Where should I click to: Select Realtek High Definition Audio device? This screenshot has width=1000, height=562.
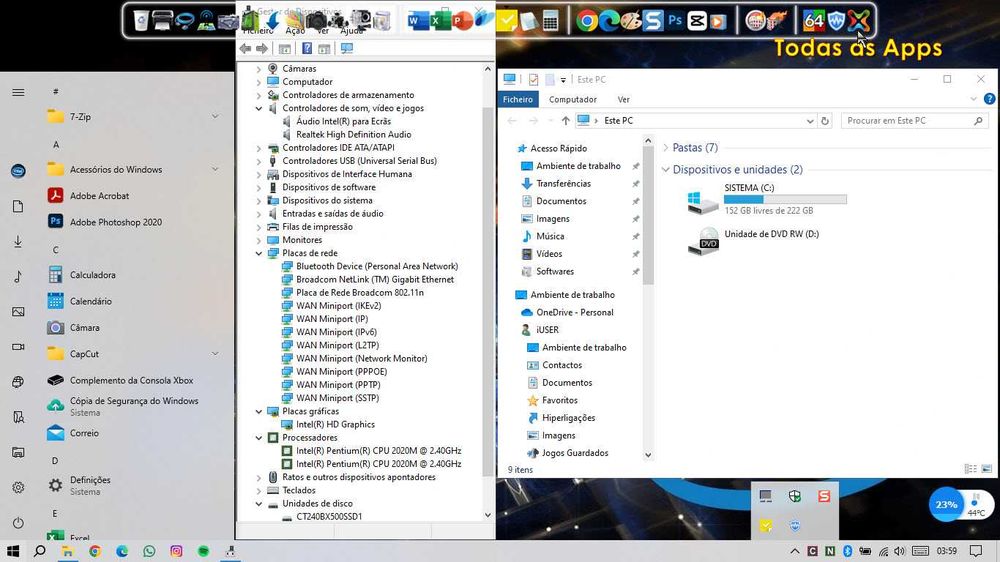click(353, 135)
